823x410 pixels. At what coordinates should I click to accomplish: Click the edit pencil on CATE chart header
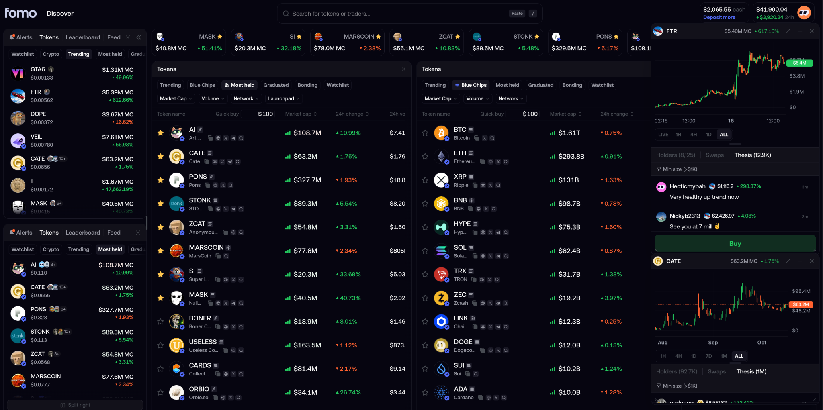point(788,261)
